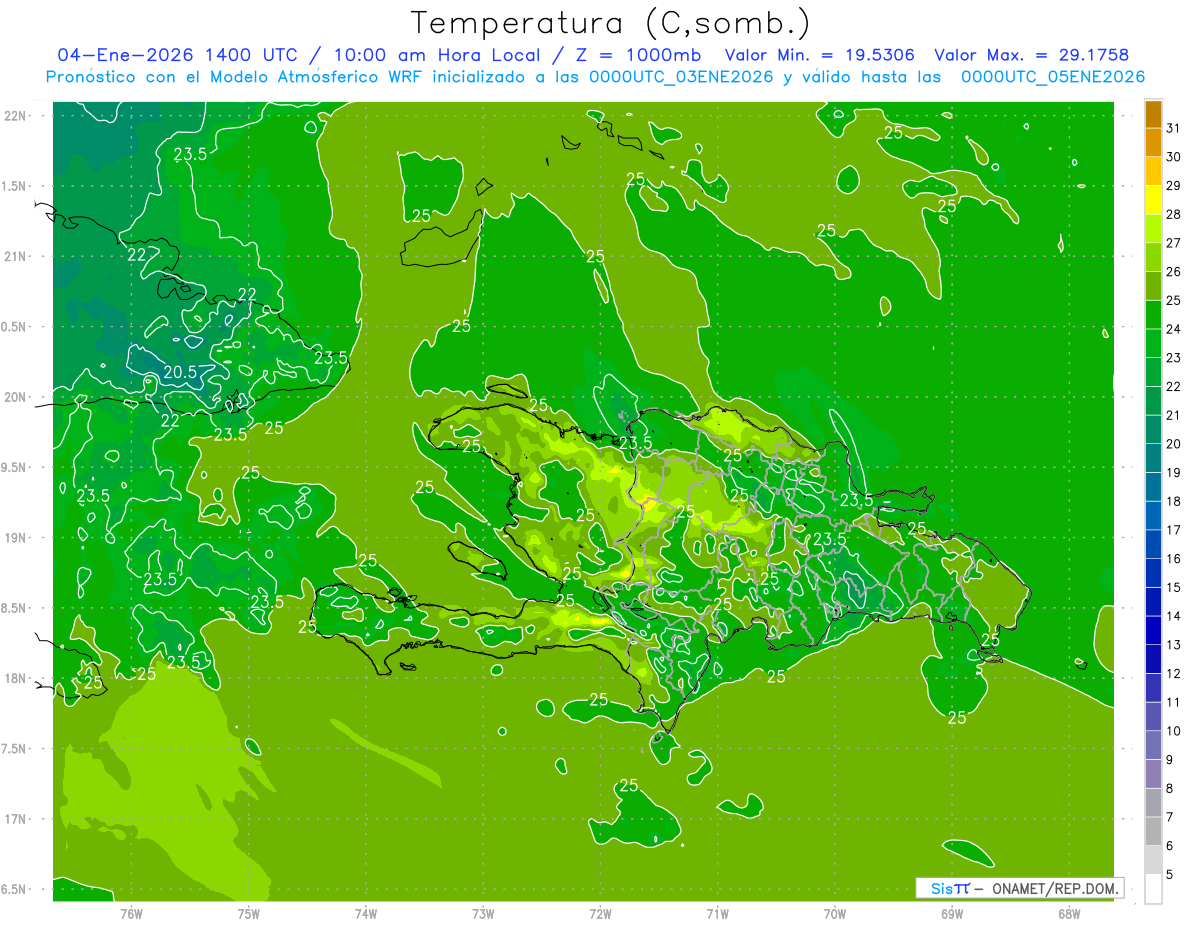The height and width of the screenshot is (927, 1200).
Task: Click the colorbar value "10"
Action: 1174,731
